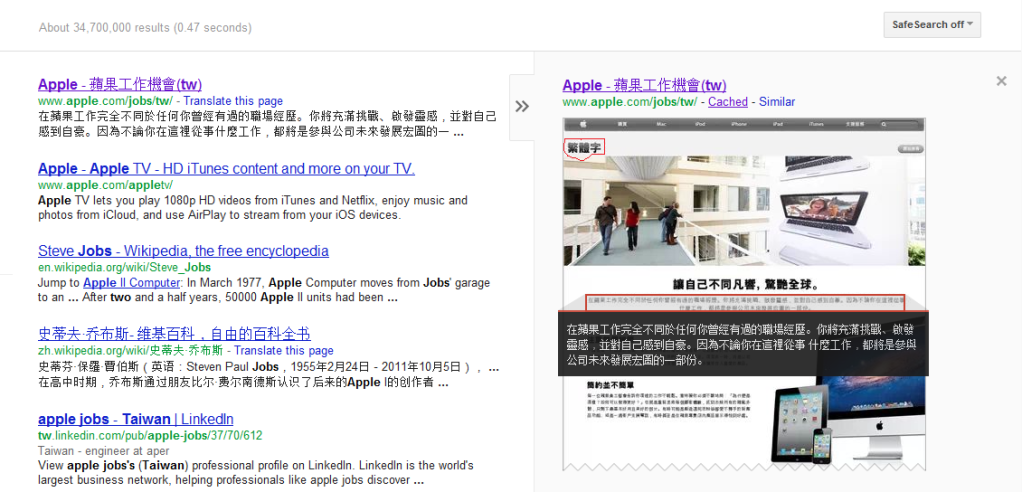Image resolution: width=1022 pixels, height=492 pixels.
Task: Close the preview panel with X
Action: point(1001,81)
